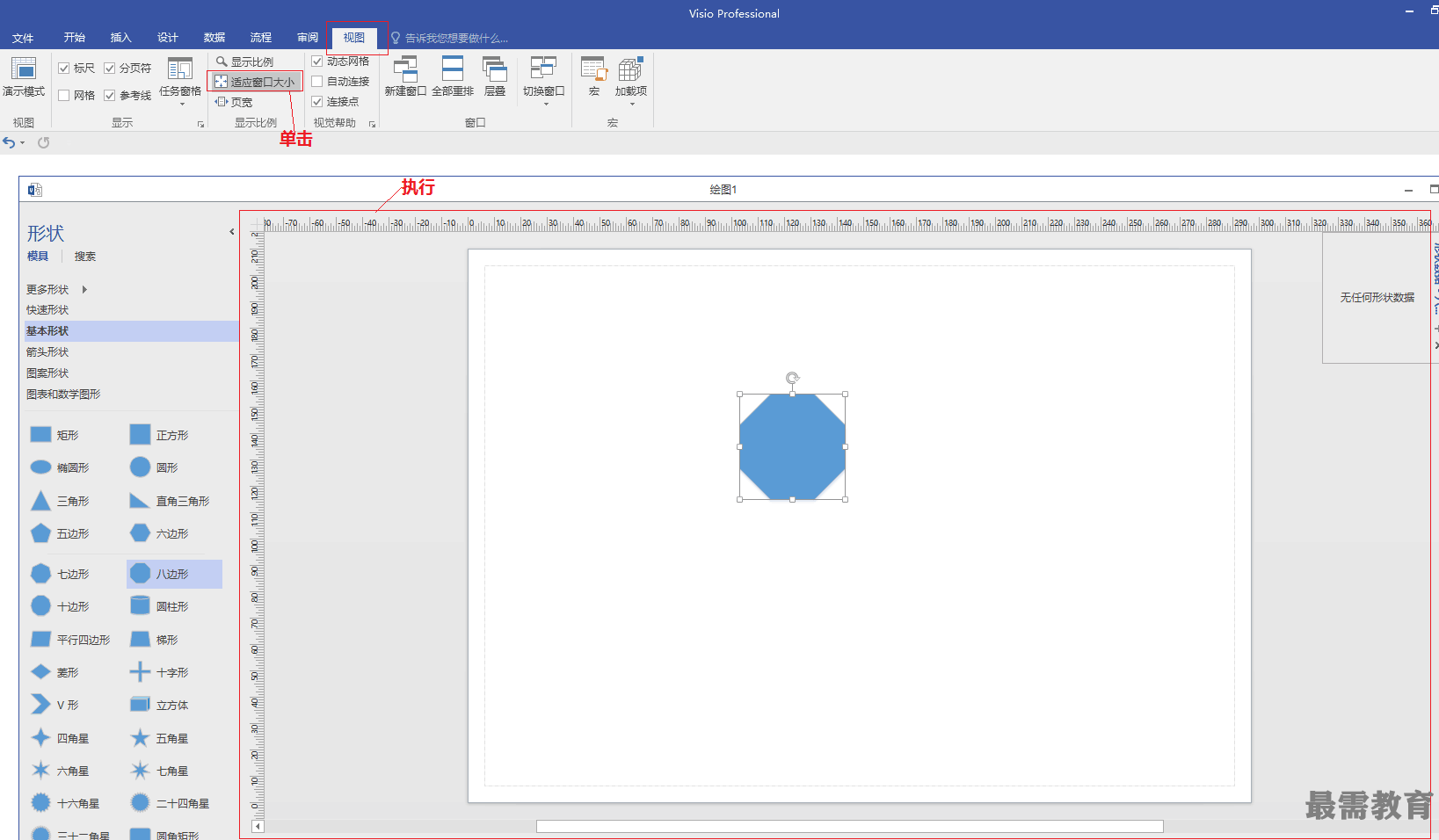Image resolution: width=1439 pixels, height=840 pixels.
Task: Open the 文件 file tab
Action: tap(23, 38)
